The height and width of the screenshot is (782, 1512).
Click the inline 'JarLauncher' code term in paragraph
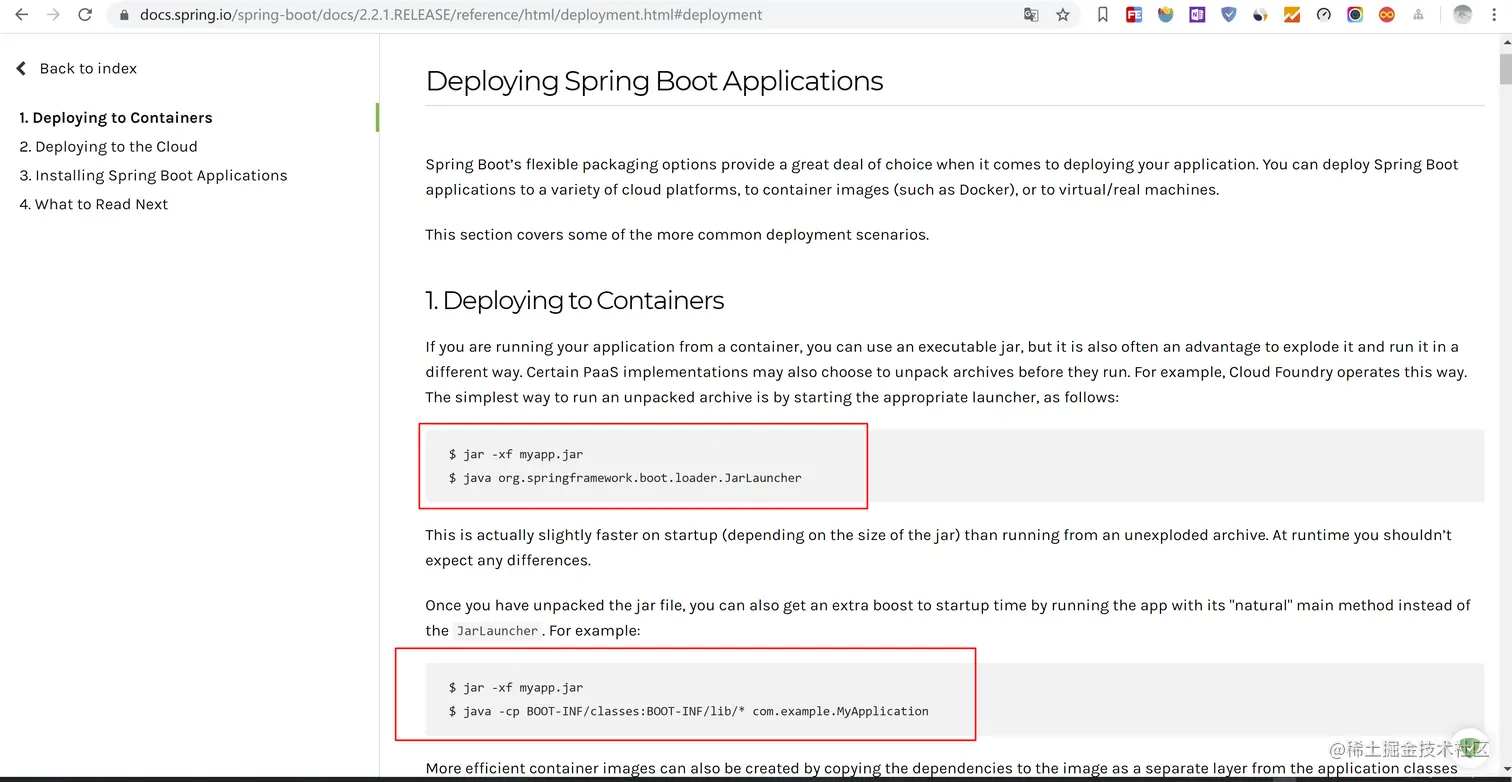(x=497, y=631)
